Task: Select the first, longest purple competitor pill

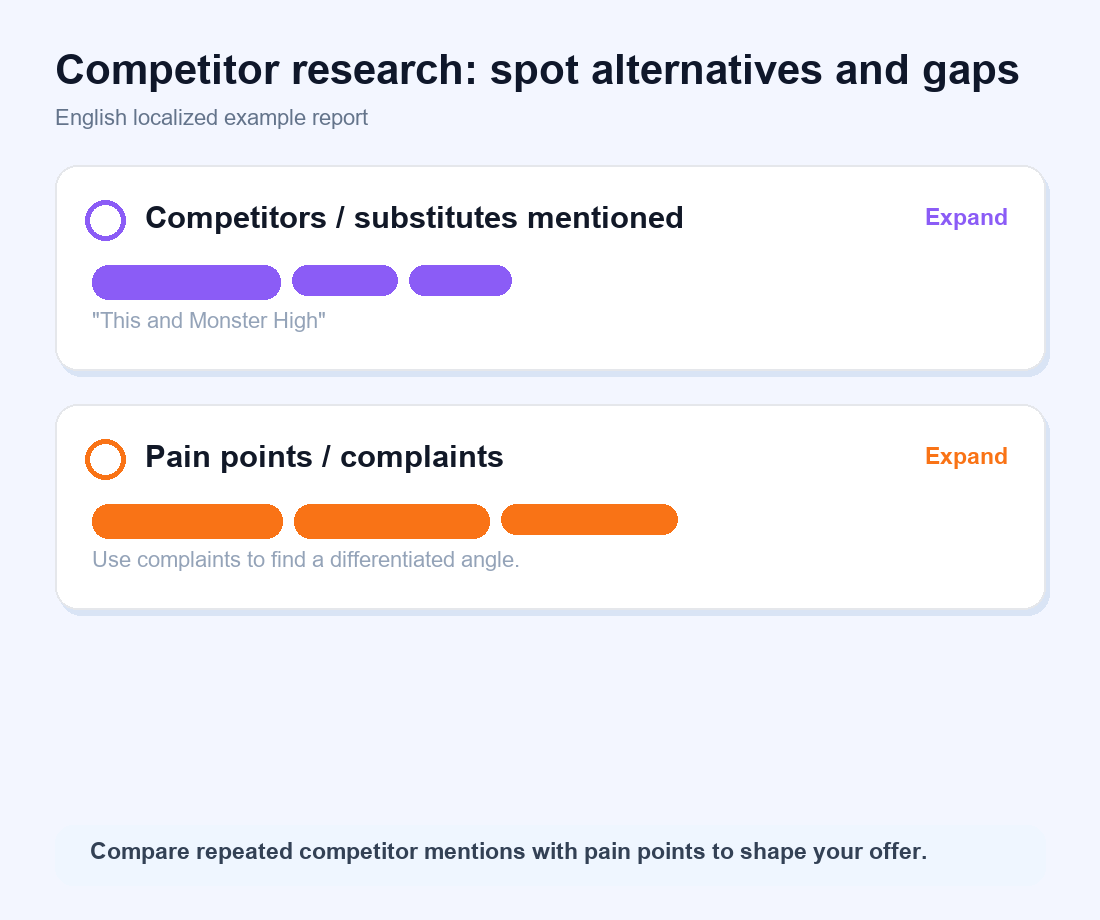Action: coord(187,282)
